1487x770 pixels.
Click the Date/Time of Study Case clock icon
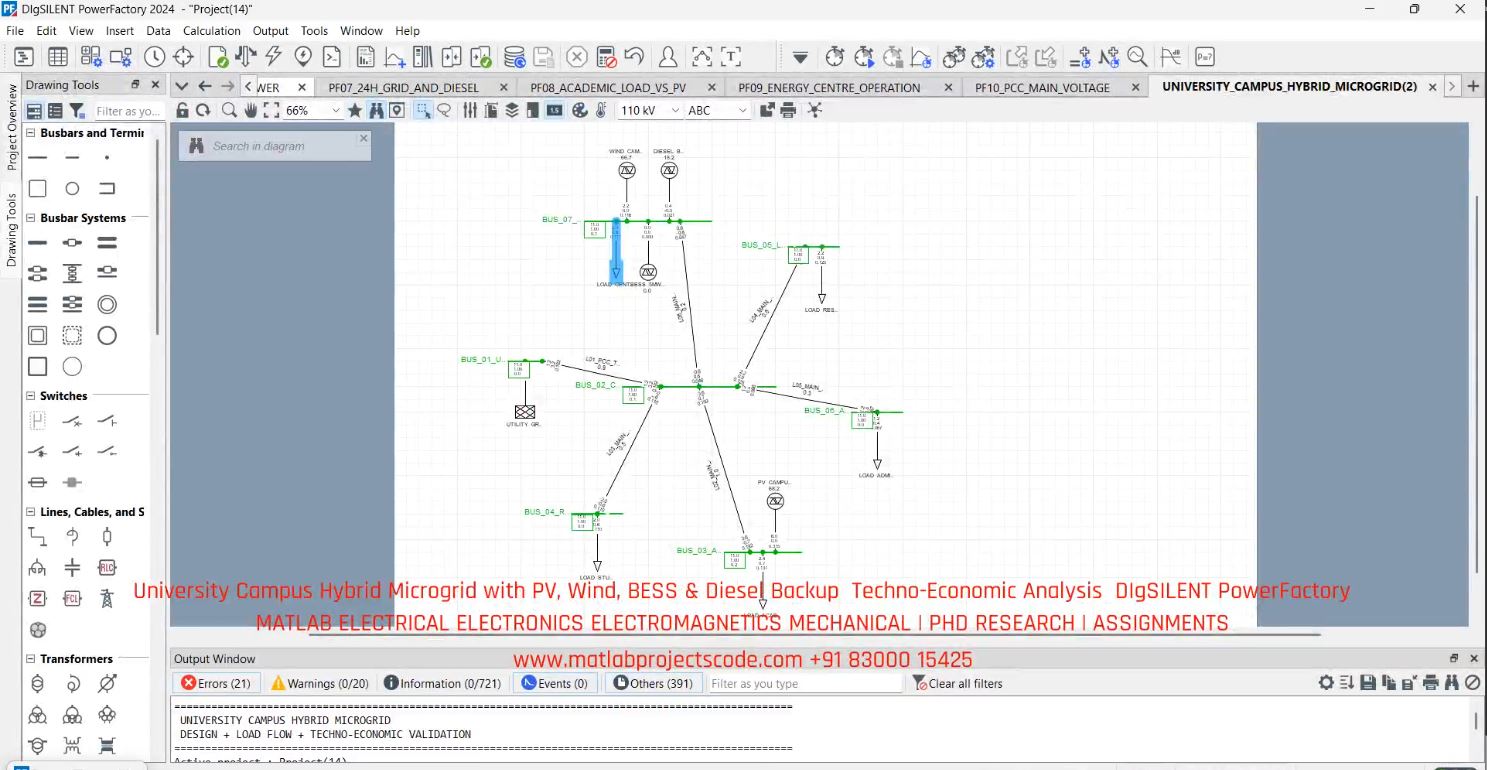154,57
